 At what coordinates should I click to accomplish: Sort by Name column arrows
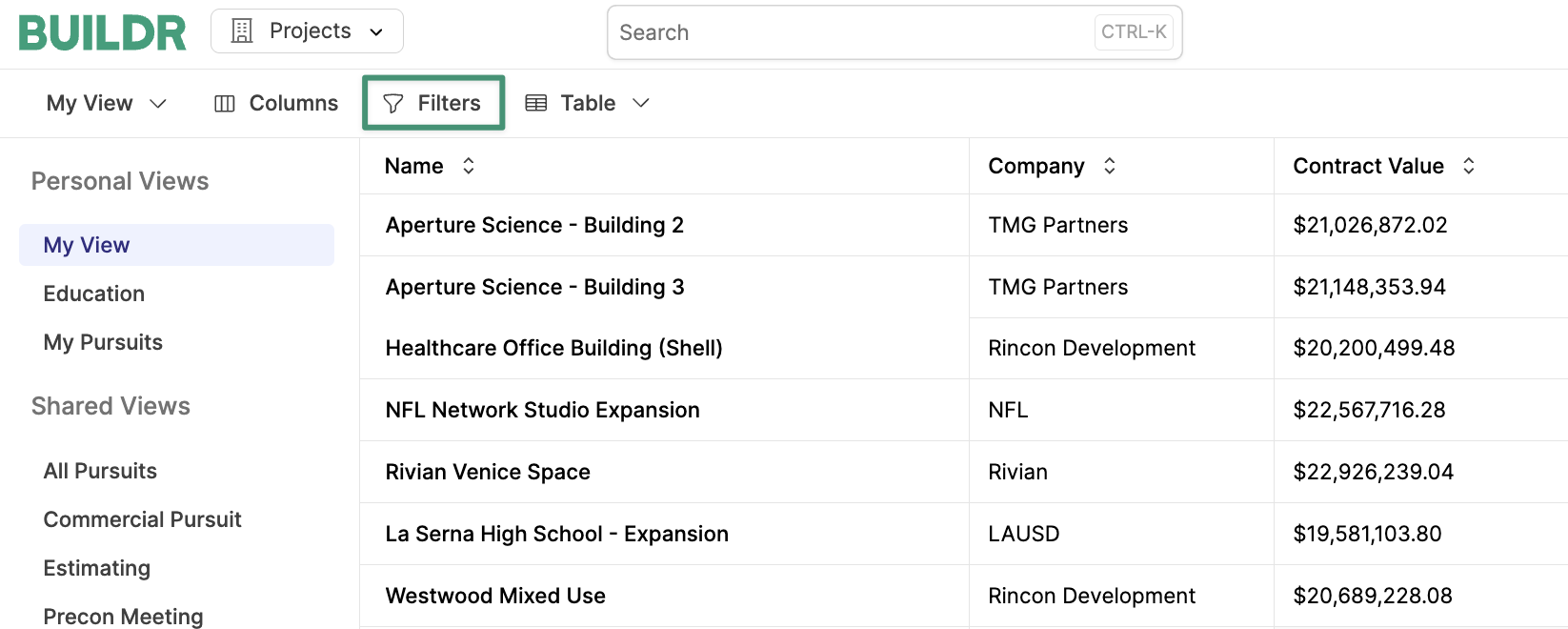(x=469, y=166)
